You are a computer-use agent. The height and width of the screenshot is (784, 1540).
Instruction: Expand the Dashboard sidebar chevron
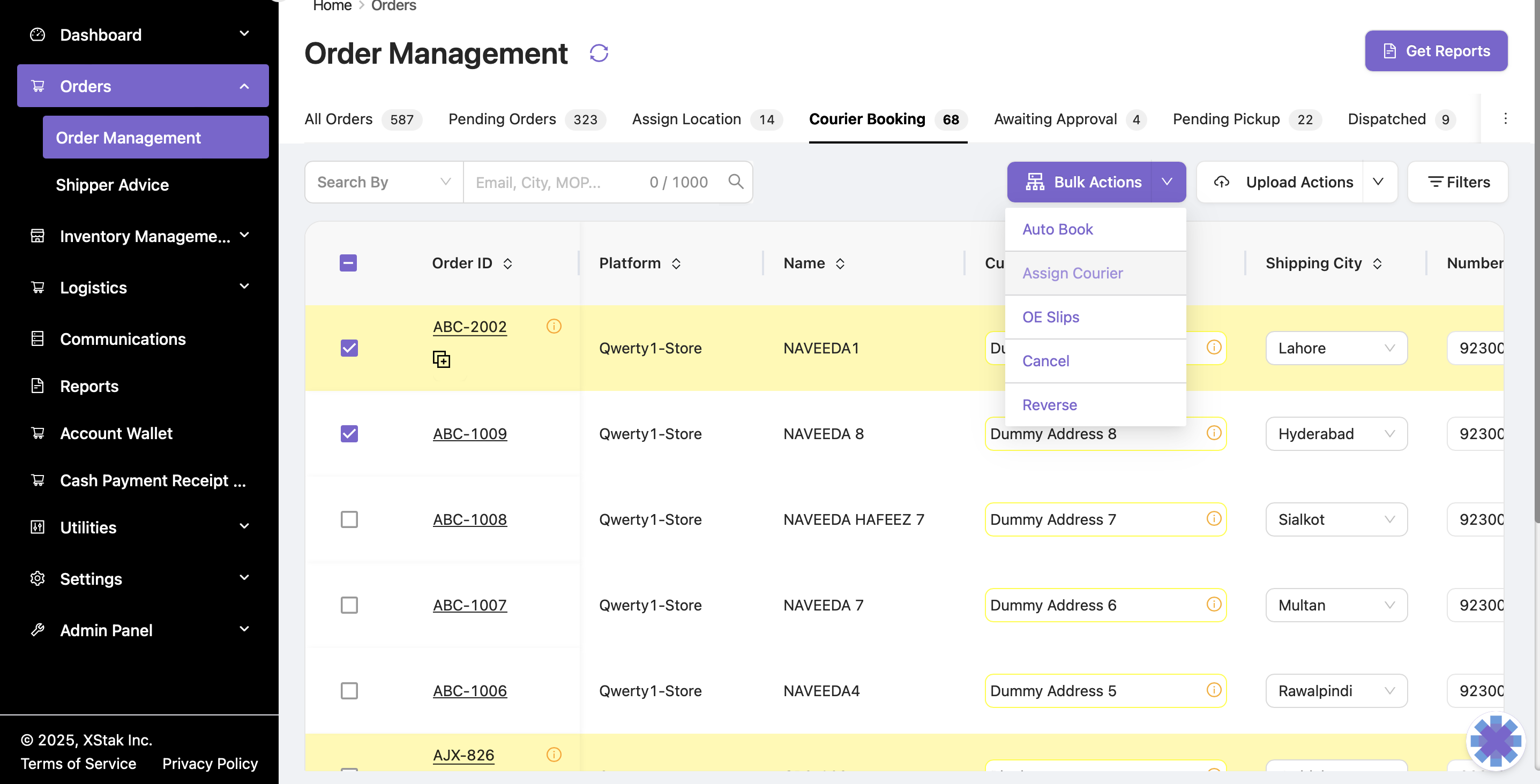coord(244,33)
